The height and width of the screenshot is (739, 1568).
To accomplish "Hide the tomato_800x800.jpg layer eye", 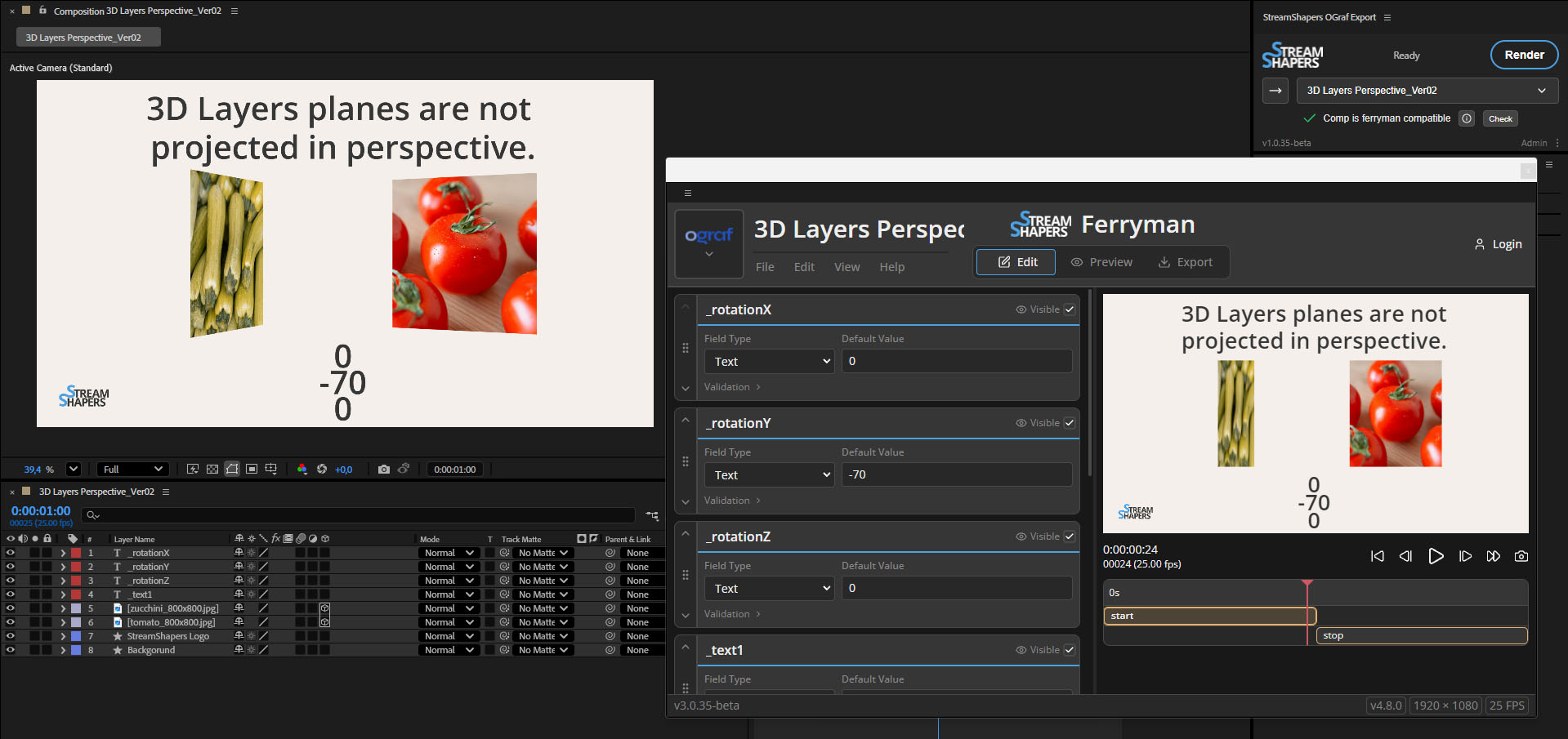I will [x=11, y=622].
